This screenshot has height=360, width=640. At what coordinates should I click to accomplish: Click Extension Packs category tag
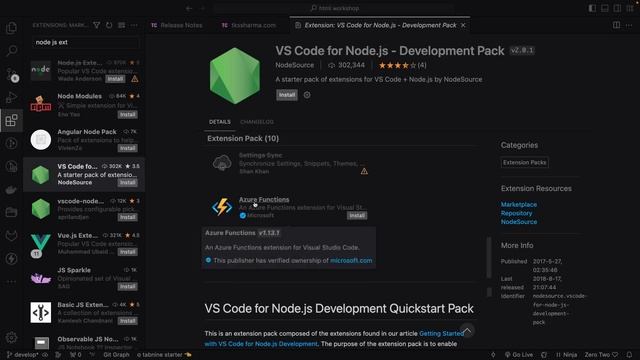524,162
